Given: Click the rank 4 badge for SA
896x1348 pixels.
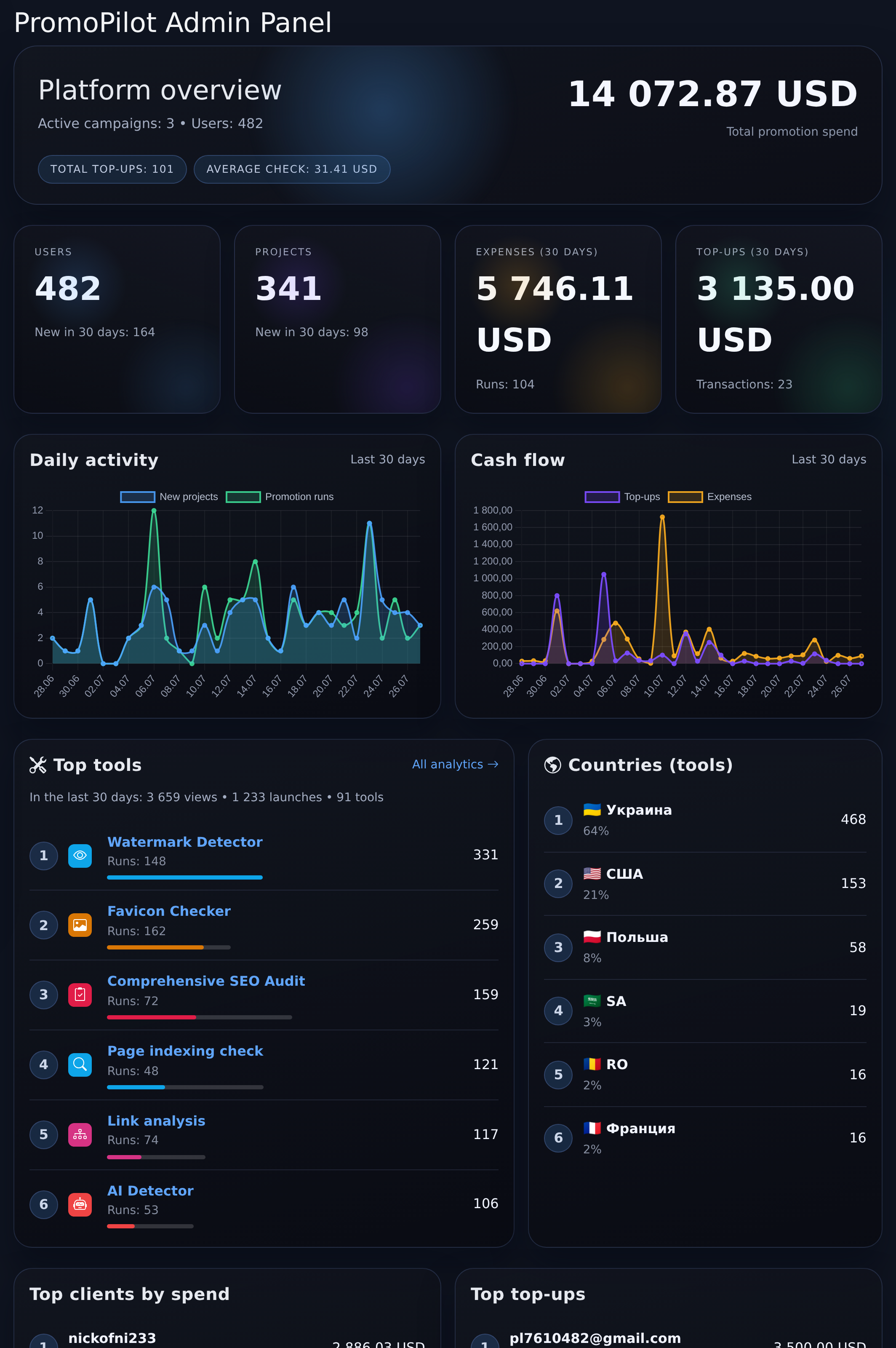Looking at the screenshot, I should (558, 1011).
